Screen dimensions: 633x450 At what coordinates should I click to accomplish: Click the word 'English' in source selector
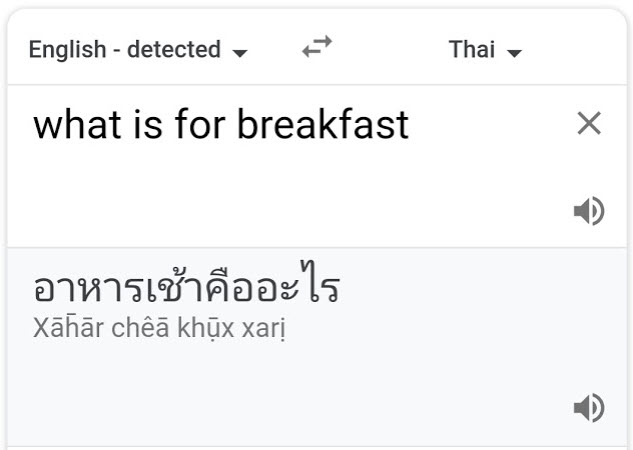click(x=67, y=50)
